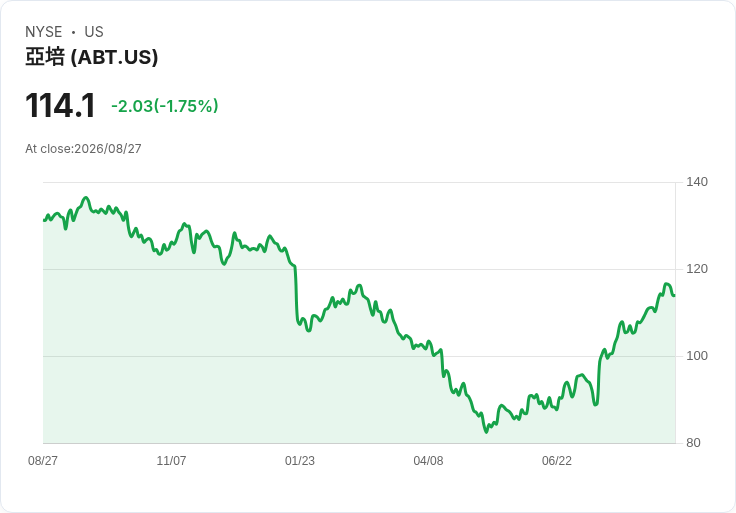The height and width of the screenshot is (513, 736).
Task: Click the ABT.US stock title
Action: coord(92,57)
